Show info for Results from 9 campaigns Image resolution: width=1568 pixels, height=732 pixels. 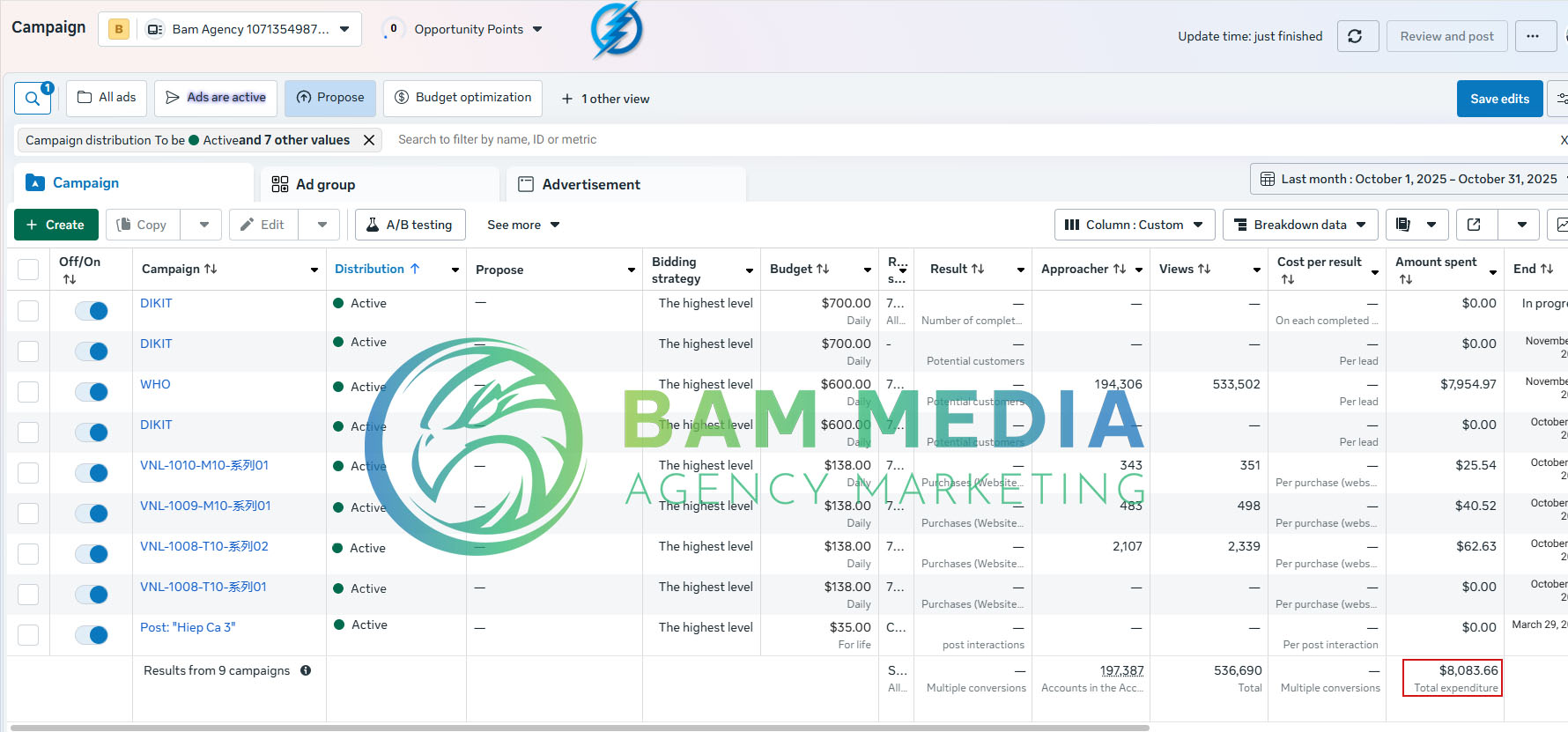(x=306, y=670)
